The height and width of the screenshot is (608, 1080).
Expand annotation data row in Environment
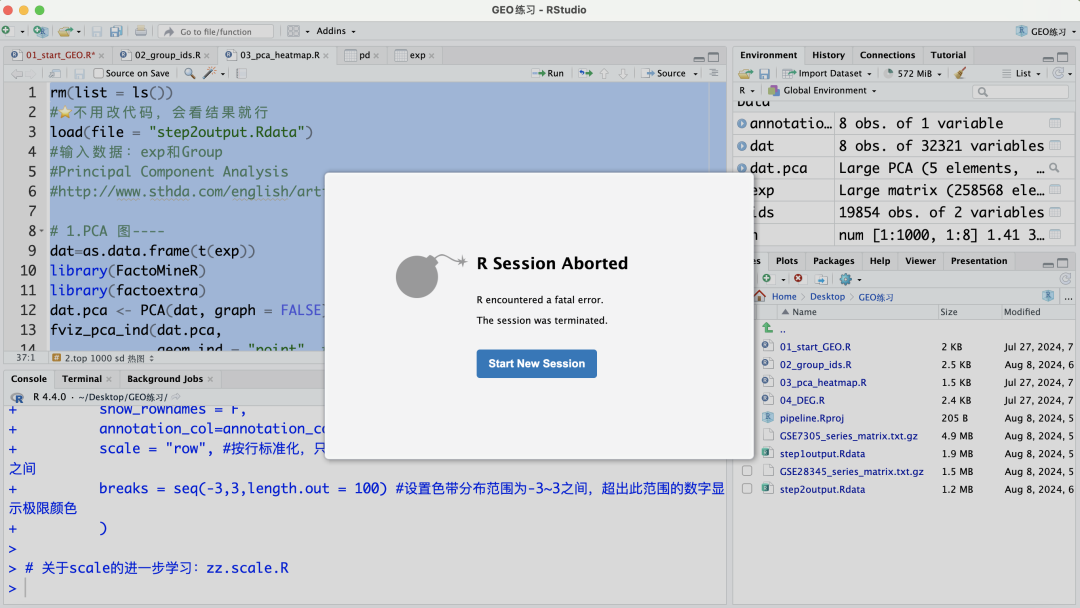(742, 123)
